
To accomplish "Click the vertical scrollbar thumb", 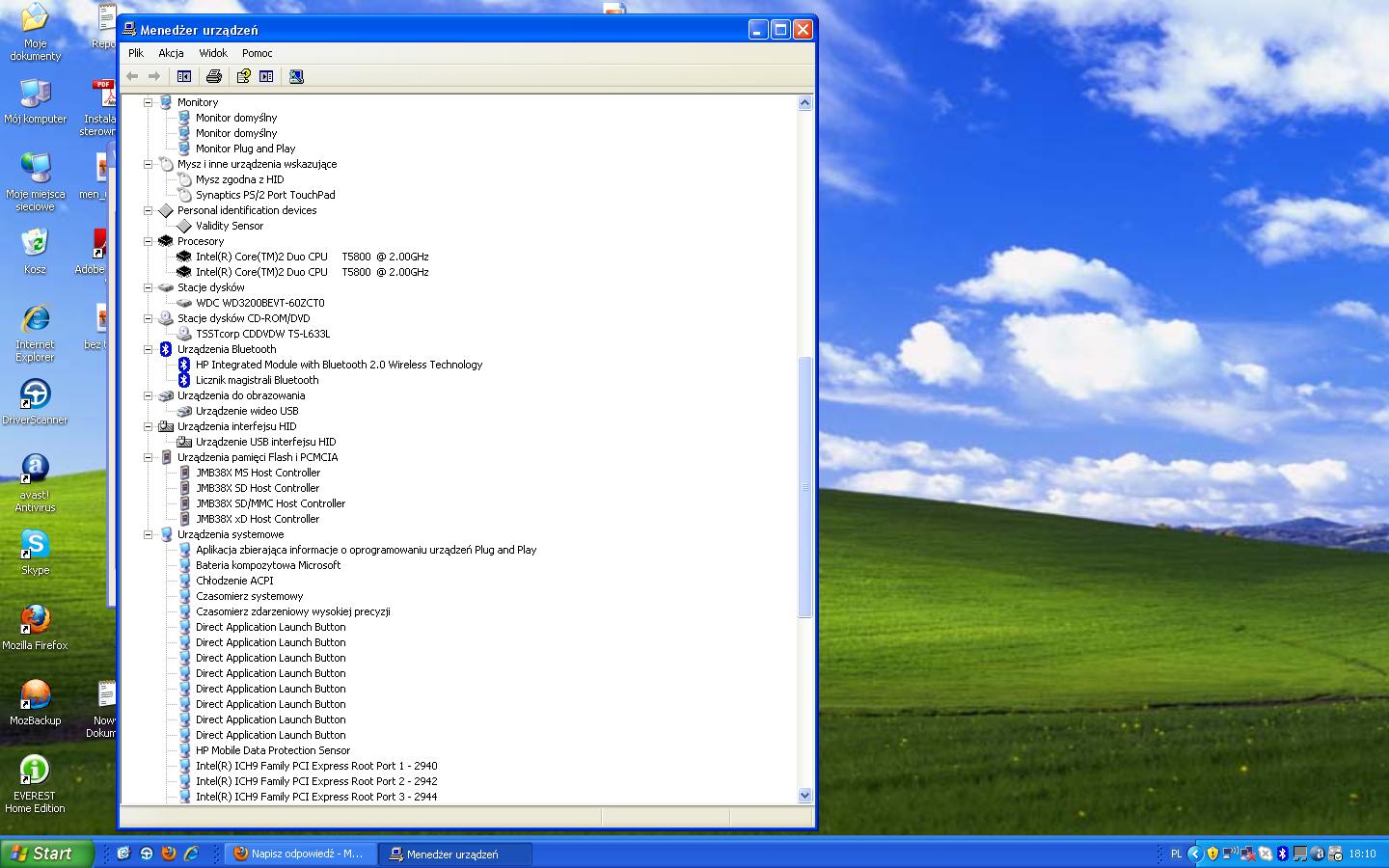I will click(x=805, y=487).
